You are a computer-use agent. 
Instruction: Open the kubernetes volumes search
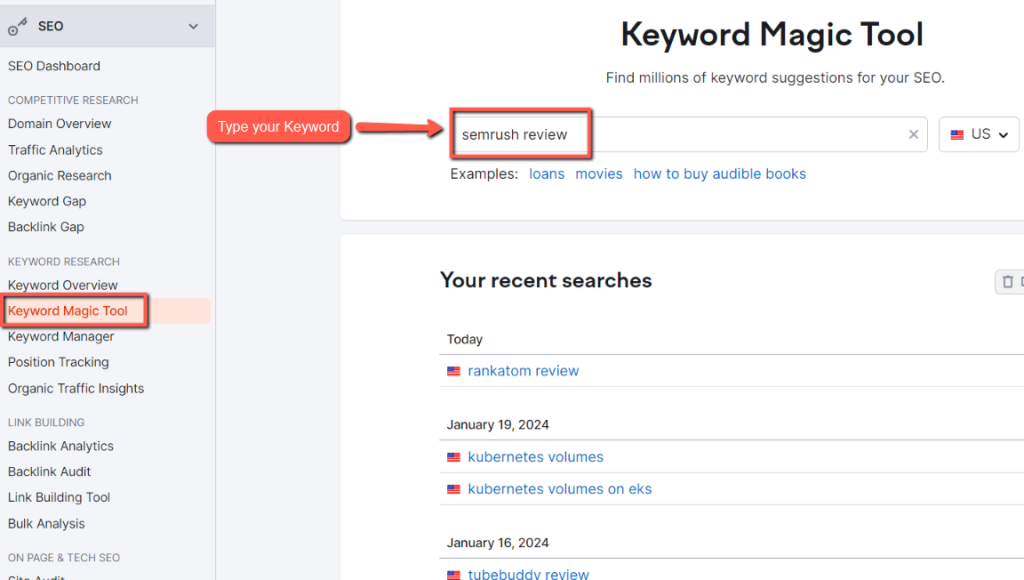coord(536,457)
